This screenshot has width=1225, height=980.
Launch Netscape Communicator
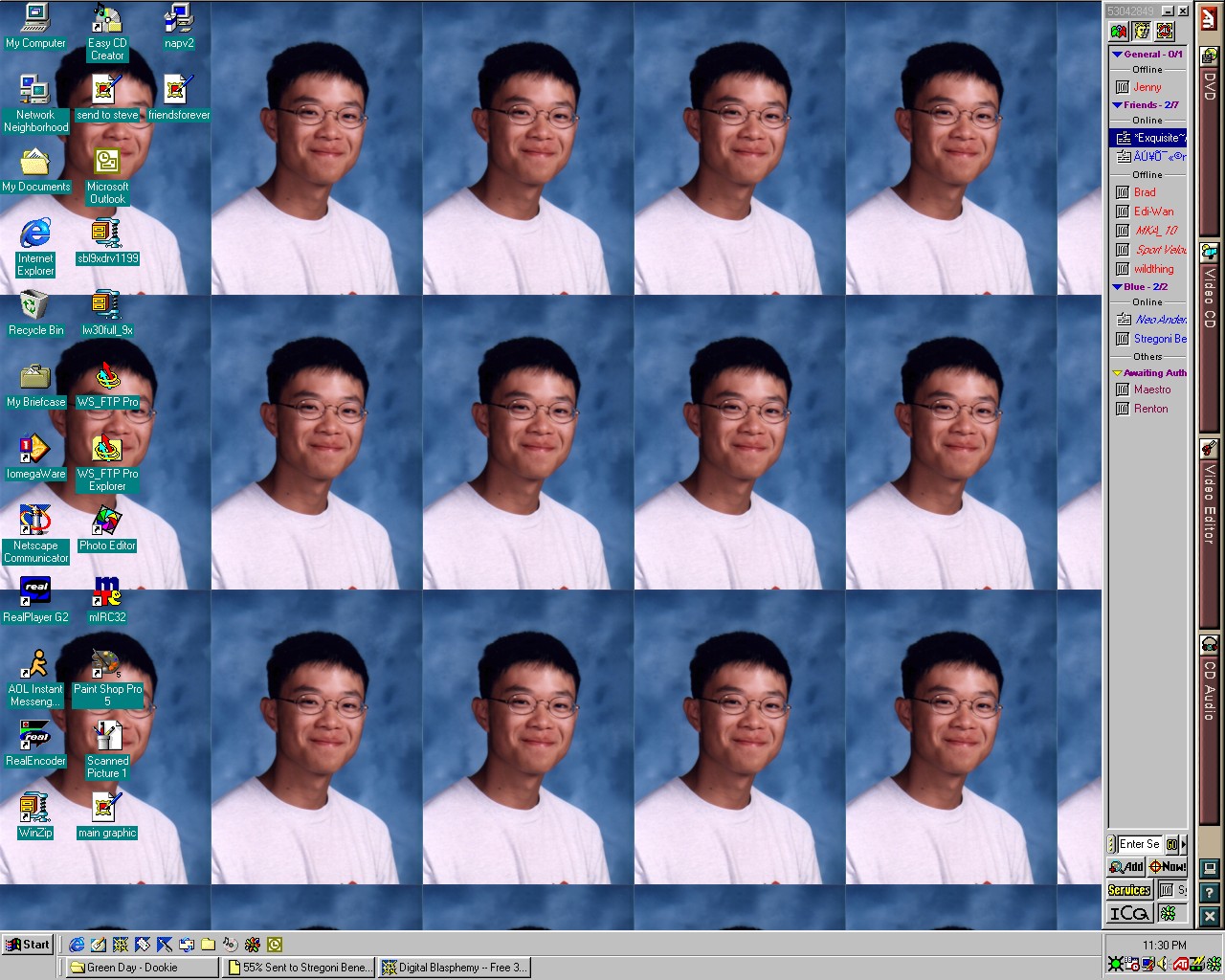(35, 535)
